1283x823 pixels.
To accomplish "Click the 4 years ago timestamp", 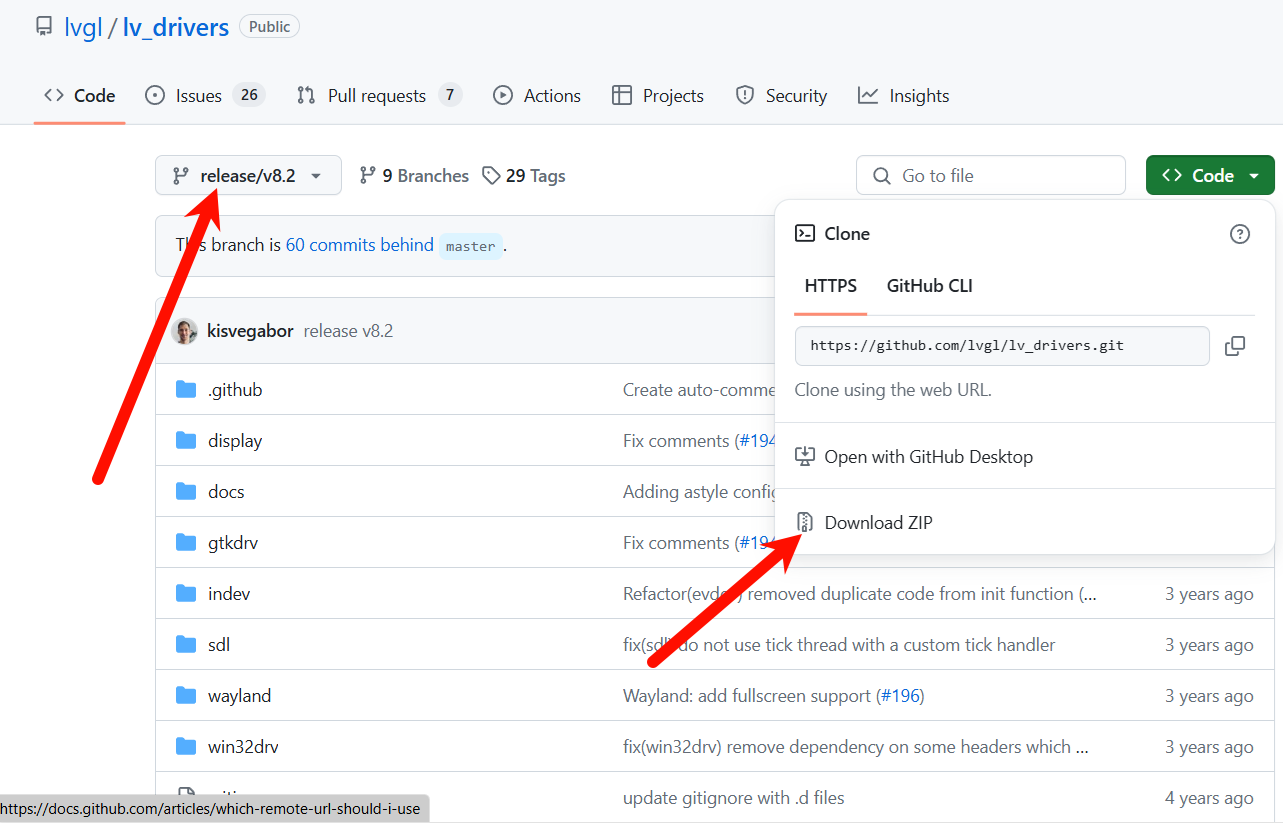I will [1209, 798].
